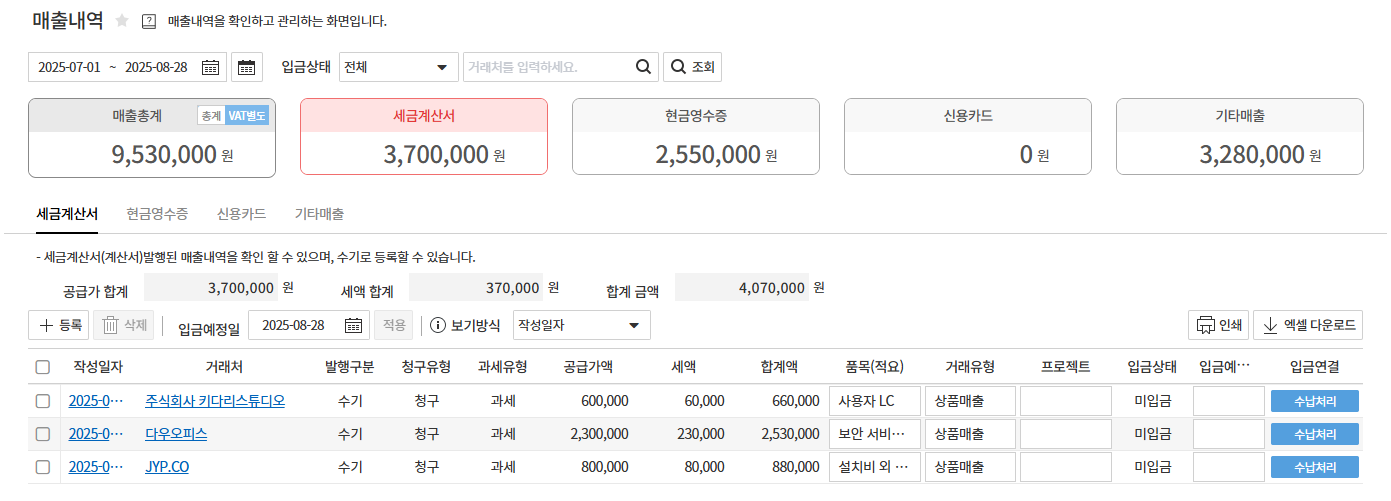The image size is (1391, 501).
Task: Download the list with 엑셀 다운로드
Action: pyautogui.click(x=1308, y=325)
